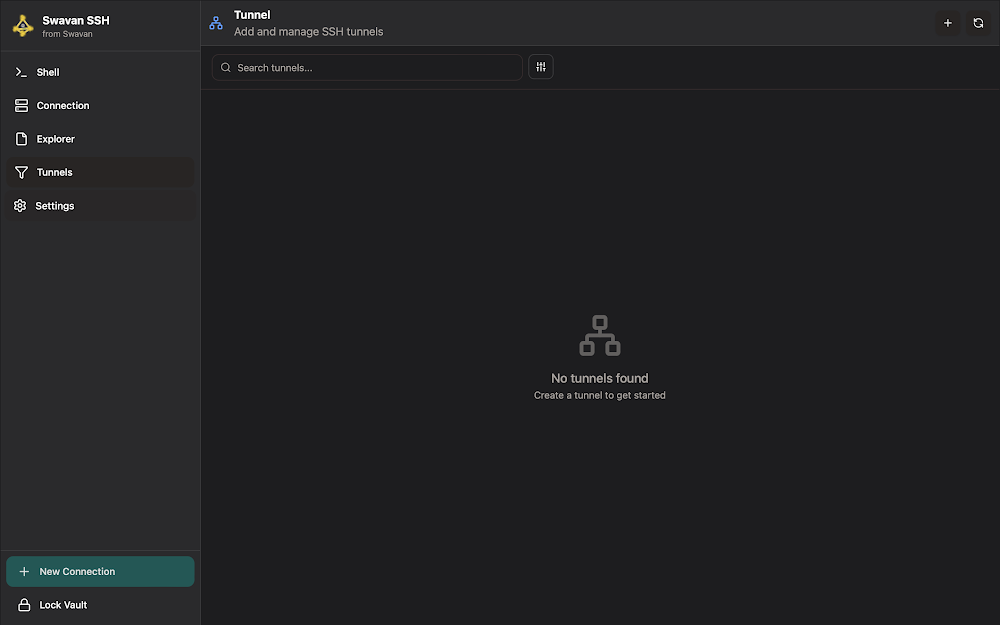This screenshot has width=1000, height=625.
Task: Click the large tunnels placeholder graphic
Action: tap(599, 335)
